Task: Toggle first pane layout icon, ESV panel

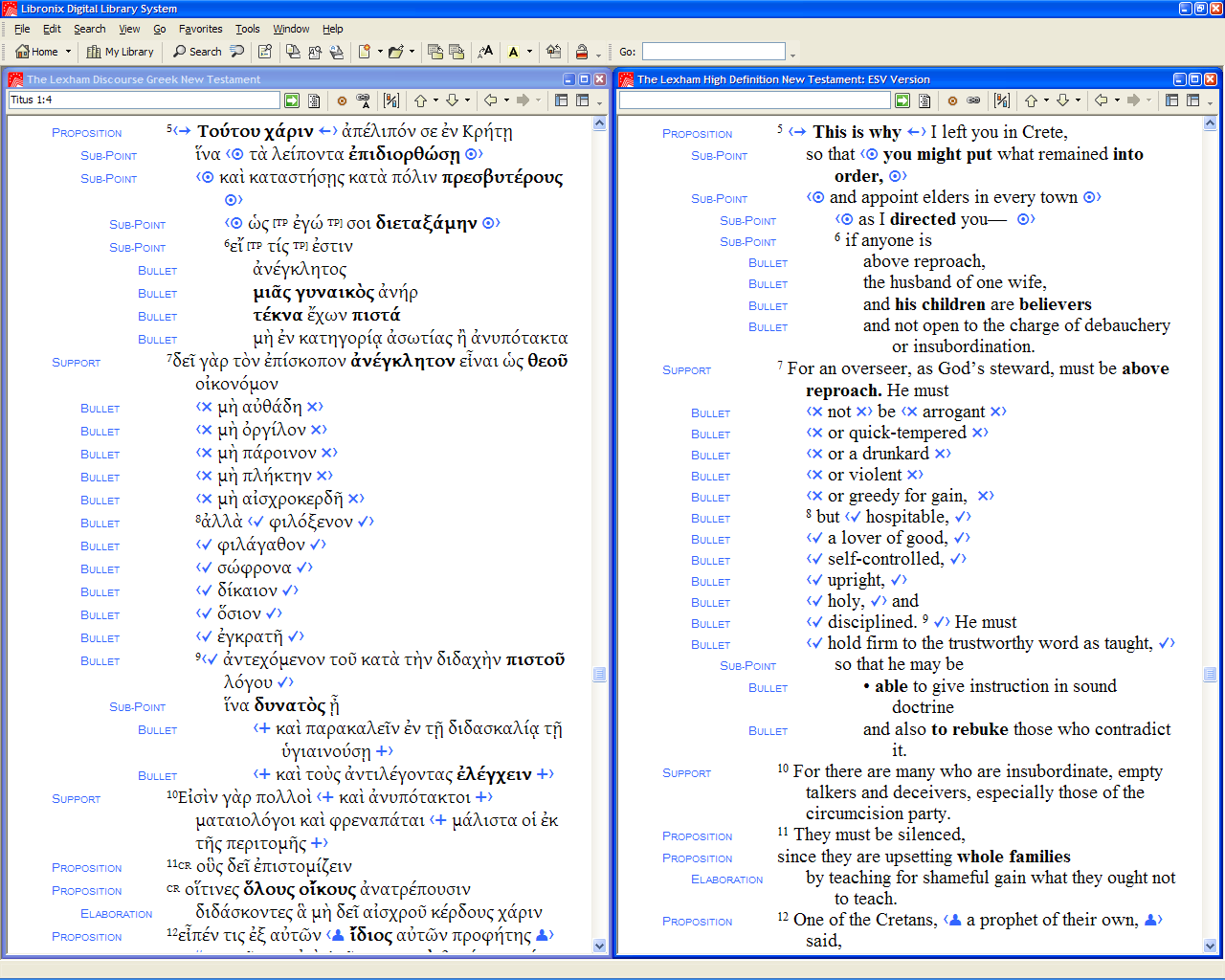Action: [1172, 100]
